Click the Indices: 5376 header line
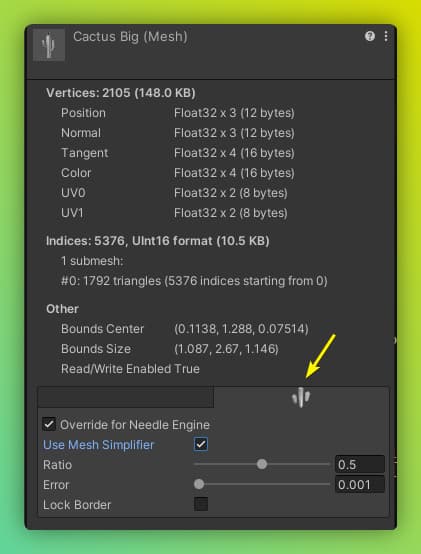The height and width of the screenshot is (554, 421). [158, 241]
